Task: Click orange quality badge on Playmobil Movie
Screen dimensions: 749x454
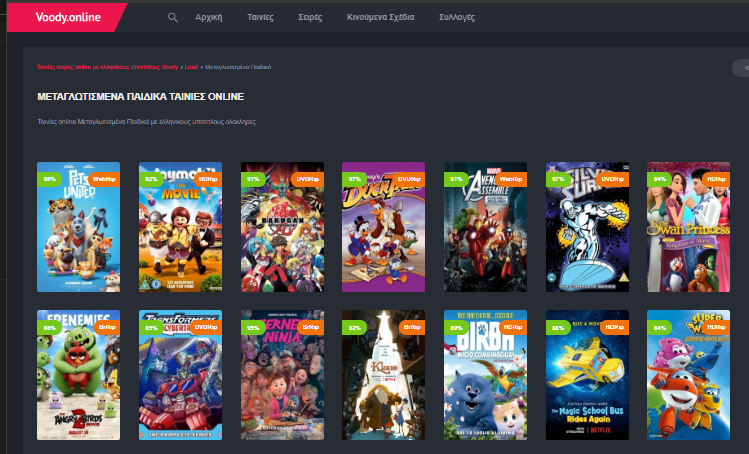Action: pyautogui.click(x=208, y=179)
